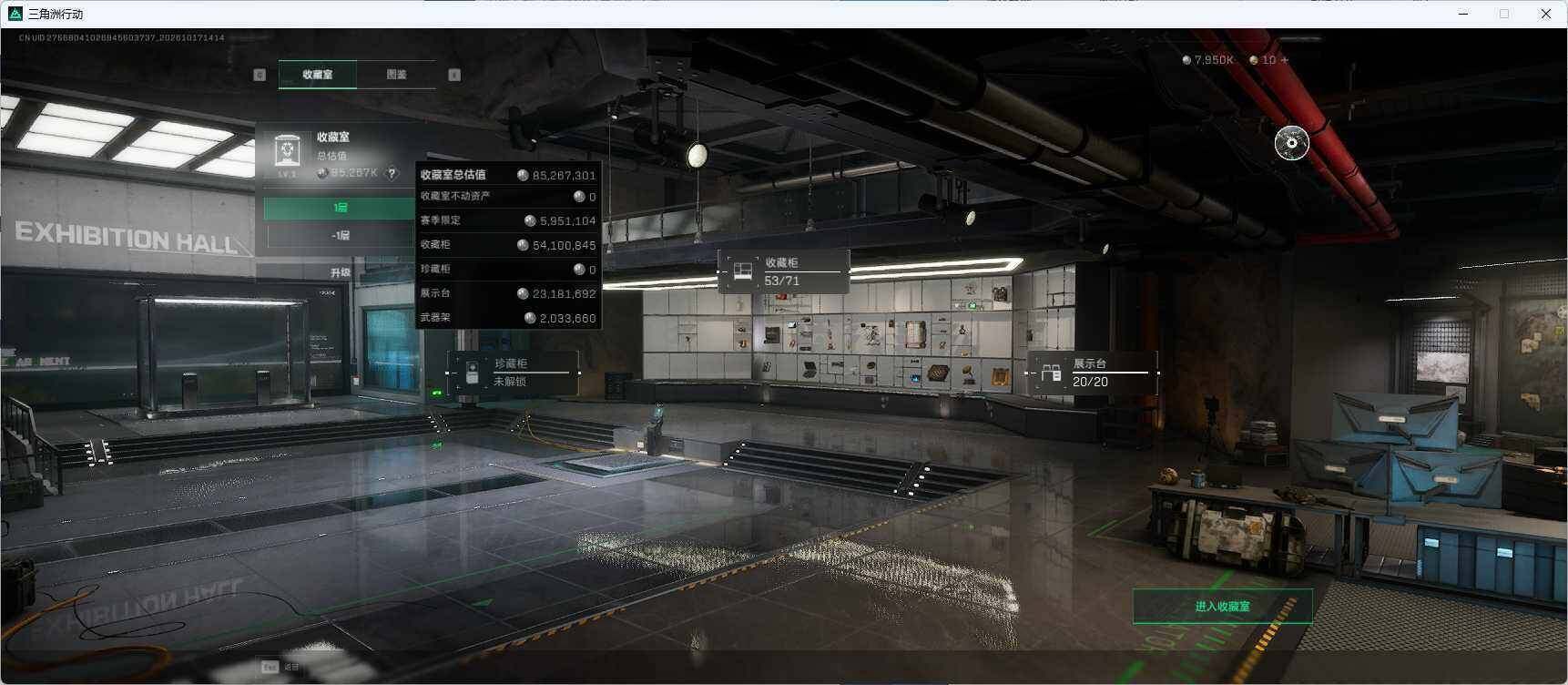Click the 收藏室总估值 85,267,301 row
Image resolution: width=1568 pixels, height=685 pixels.
tap(508, 175)
